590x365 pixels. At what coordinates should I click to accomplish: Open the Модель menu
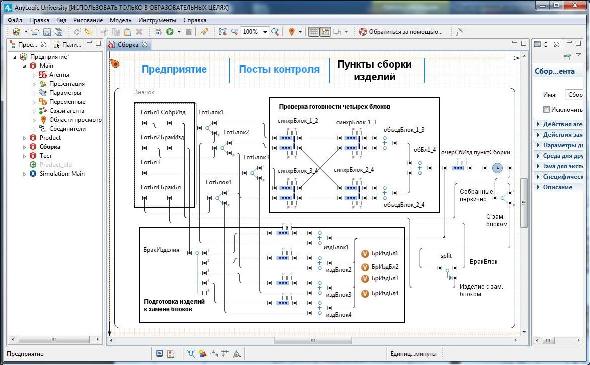pyautogui.click(x=120, y=20)
